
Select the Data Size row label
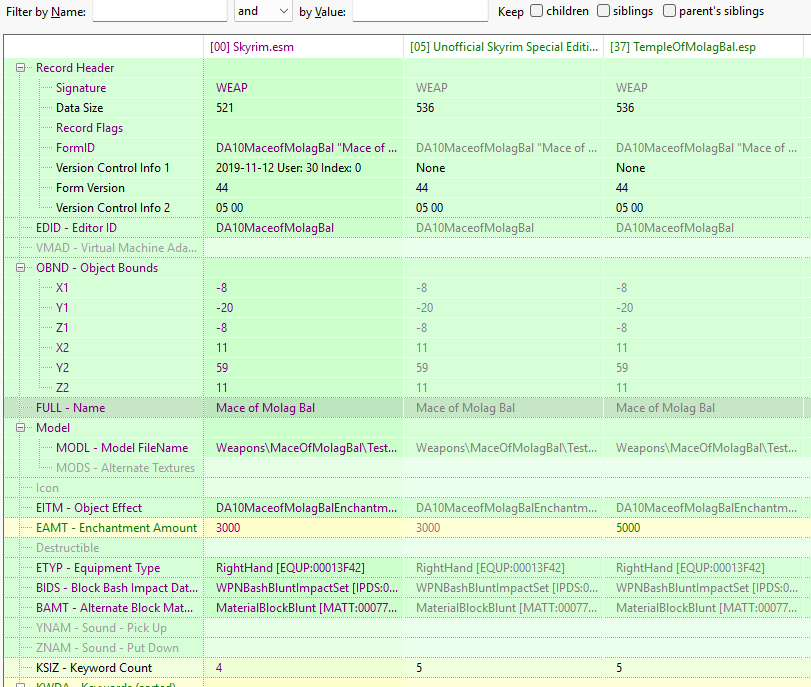[x=79, y=108]
